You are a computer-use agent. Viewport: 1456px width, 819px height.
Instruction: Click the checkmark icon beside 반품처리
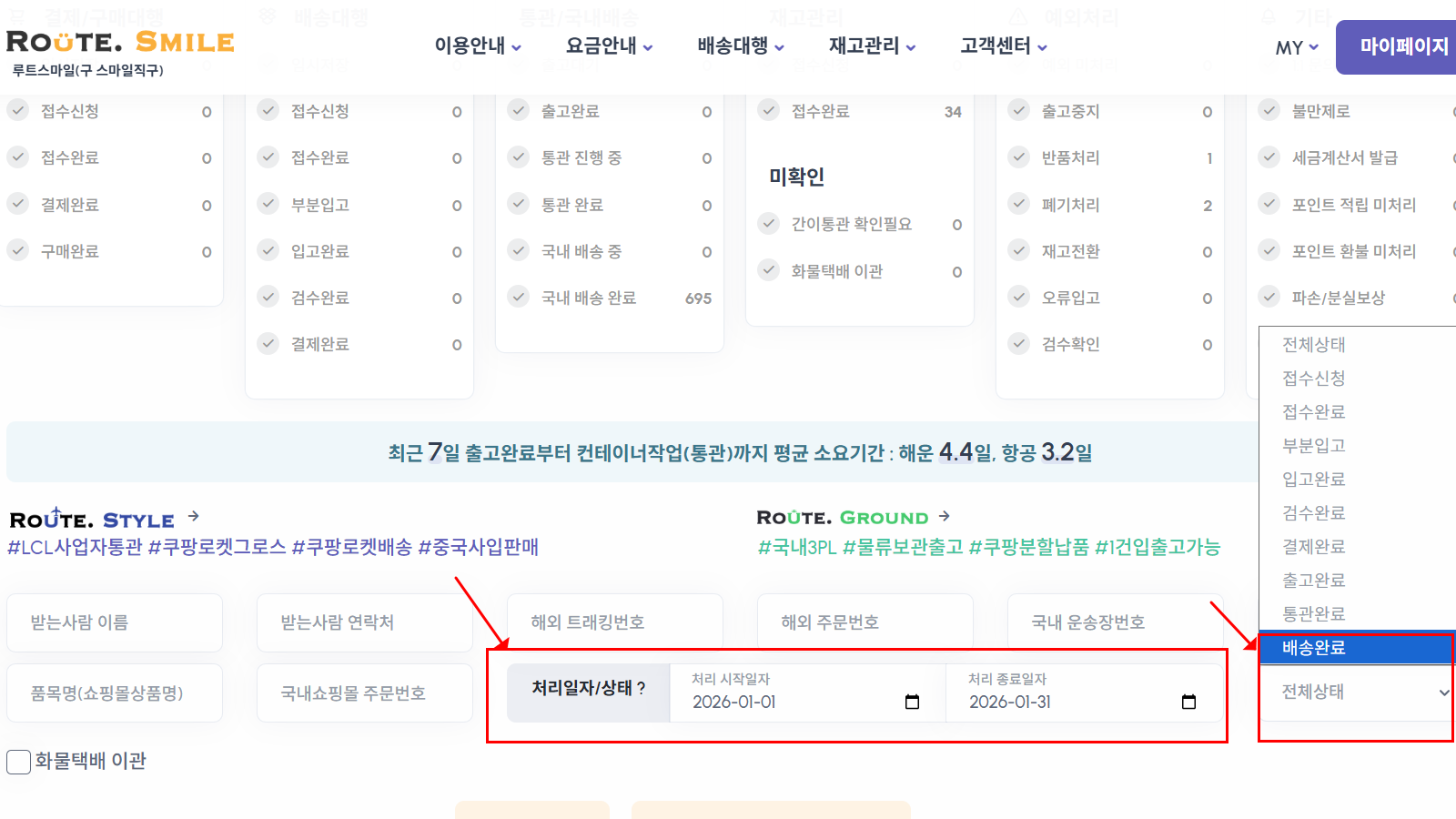pos(1018,157)
